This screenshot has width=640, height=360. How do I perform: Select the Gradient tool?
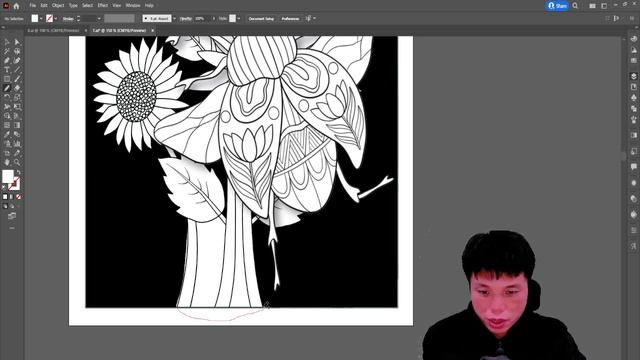17,125
